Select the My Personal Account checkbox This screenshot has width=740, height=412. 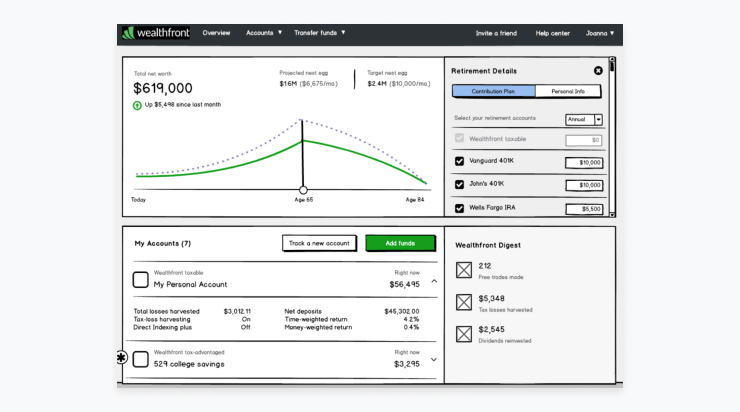tap(141, 279)
